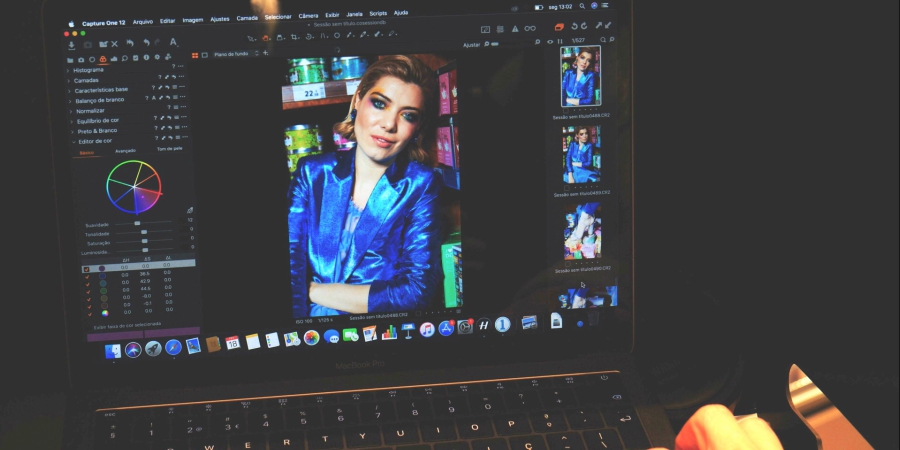Select the orange Pan hand cursor tool
The height and width of the screenshot is (450, 900).
click(x=266, y=37)
